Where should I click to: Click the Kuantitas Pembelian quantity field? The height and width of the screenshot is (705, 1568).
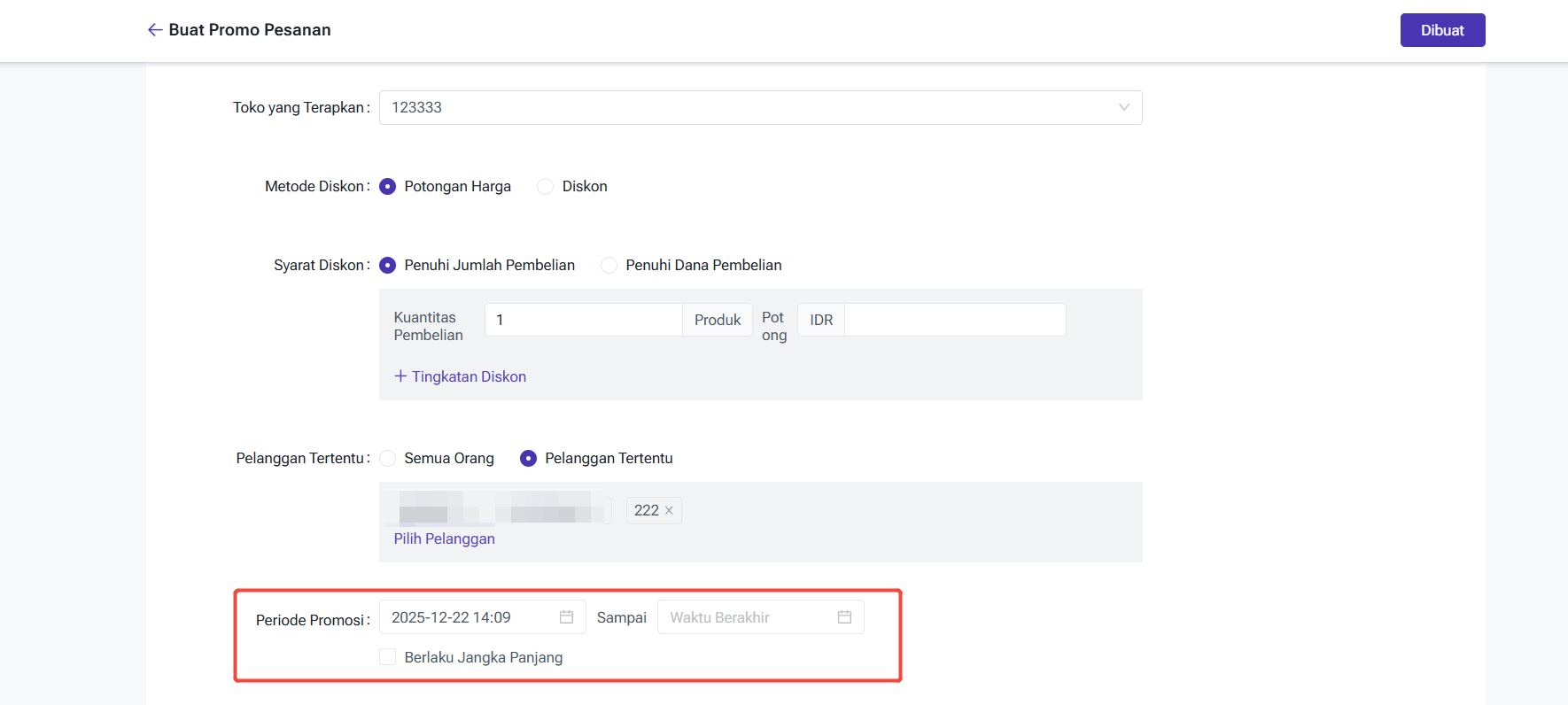[x=583, y=320]
